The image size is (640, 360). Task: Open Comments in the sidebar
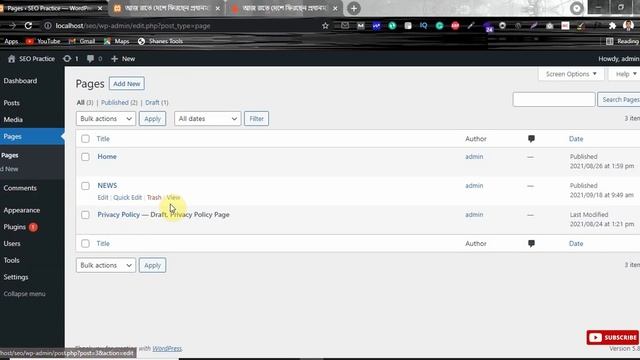coord(20,188)
